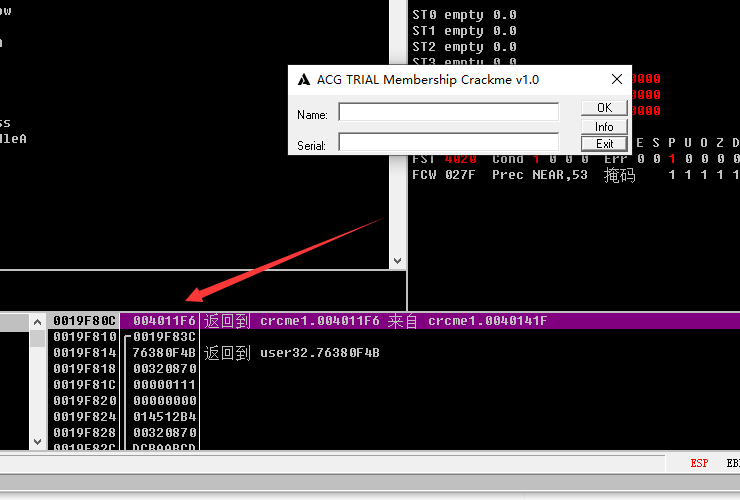740x500 pixels.
Task: Select the return to crcme1.004011F6 comment
Action: [x=374, y=321]
